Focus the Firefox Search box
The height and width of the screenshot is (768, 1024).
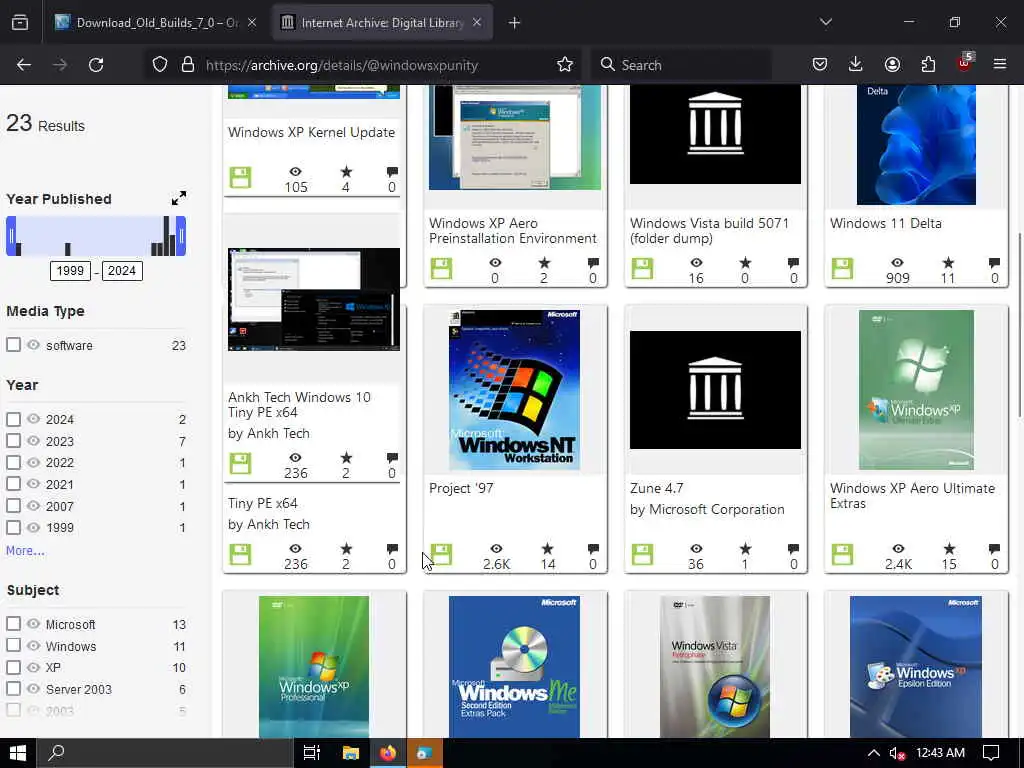(x=682, y=65)
